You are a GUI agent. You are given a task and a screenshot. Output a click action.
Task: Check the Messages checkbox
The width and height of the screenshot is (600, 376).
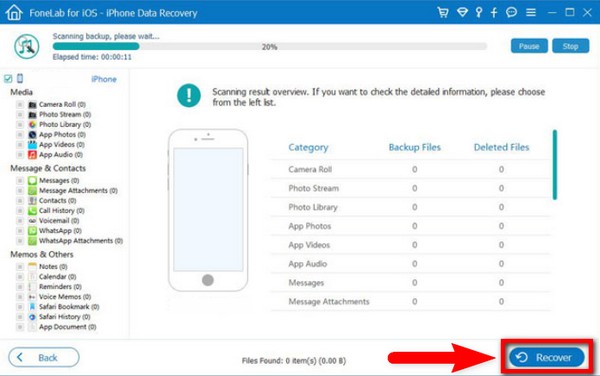[20, 180]
